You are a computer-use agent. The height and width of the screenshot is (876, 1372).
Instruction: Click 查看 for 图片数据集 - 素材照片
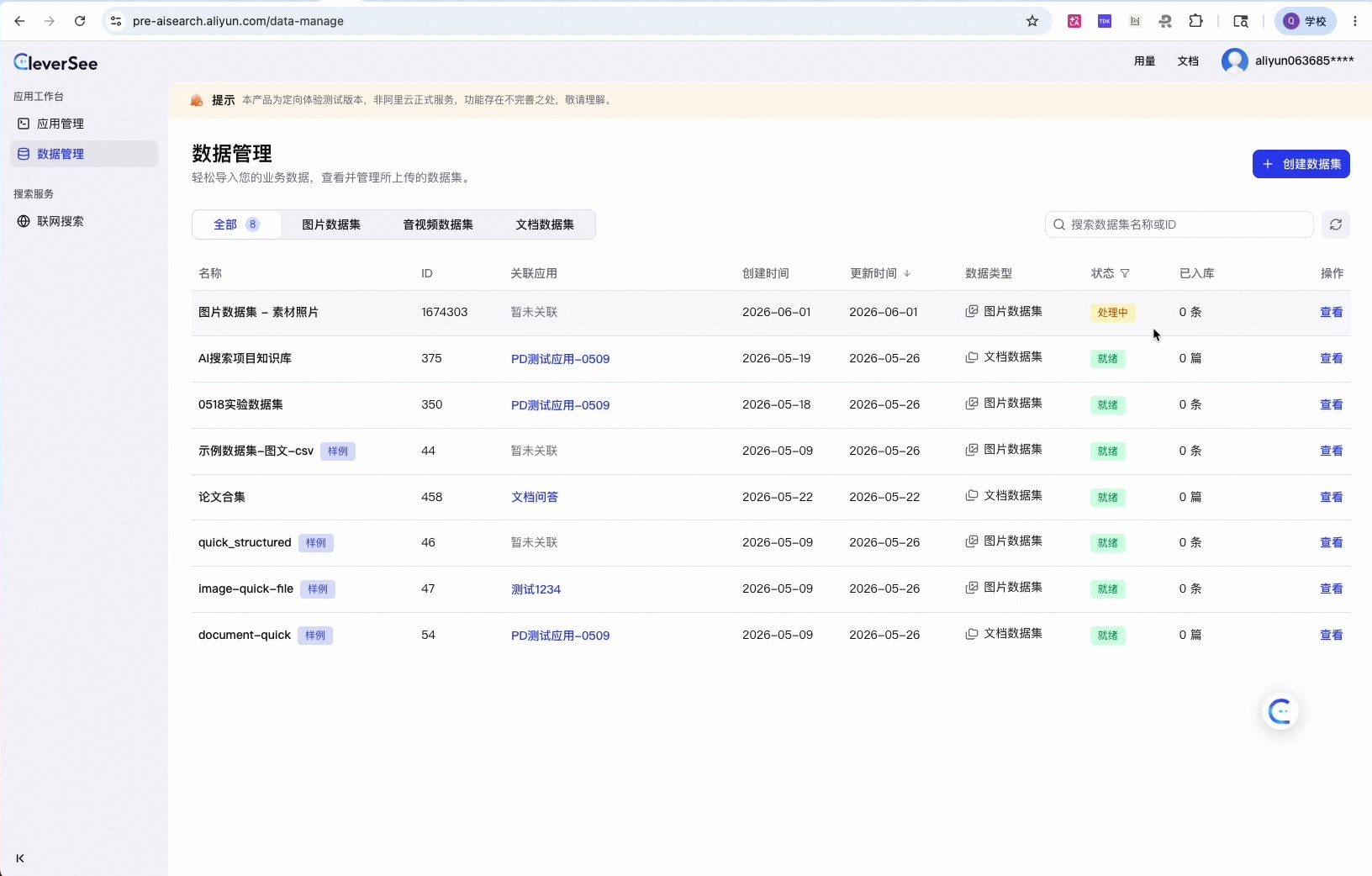click(x=1332, y=312)
